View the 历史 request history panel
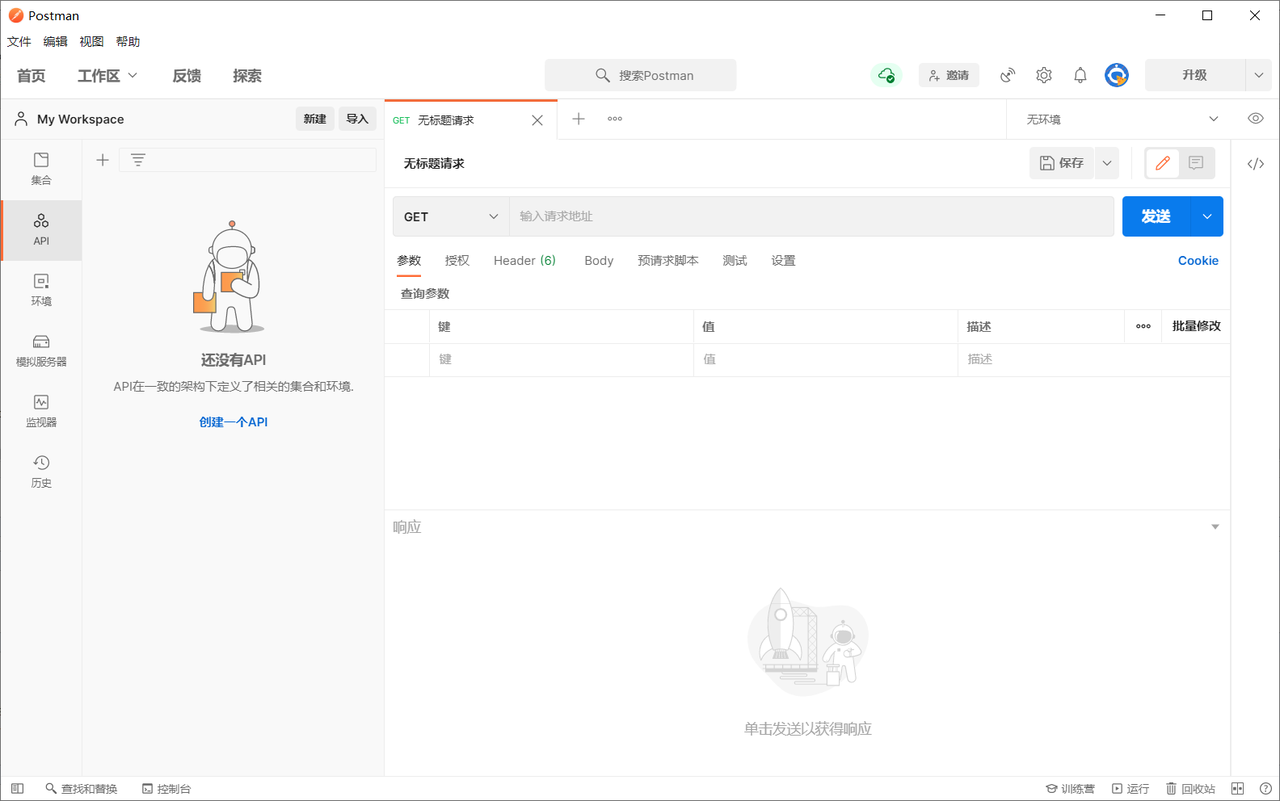The width and height of the screenshot is (1280, 801). point(41,470)
